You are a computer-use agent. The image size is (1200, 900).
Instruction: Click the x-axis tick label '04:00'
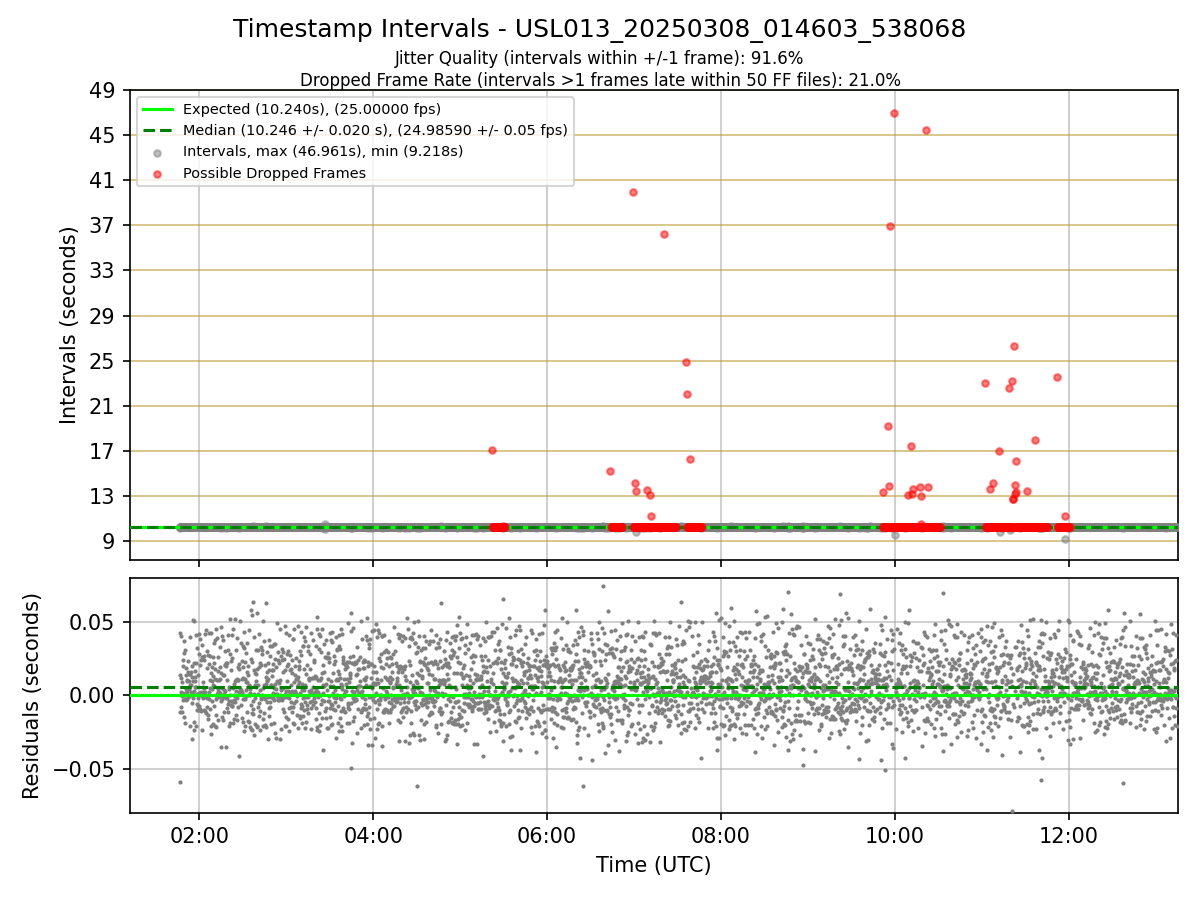pos(373,836)
